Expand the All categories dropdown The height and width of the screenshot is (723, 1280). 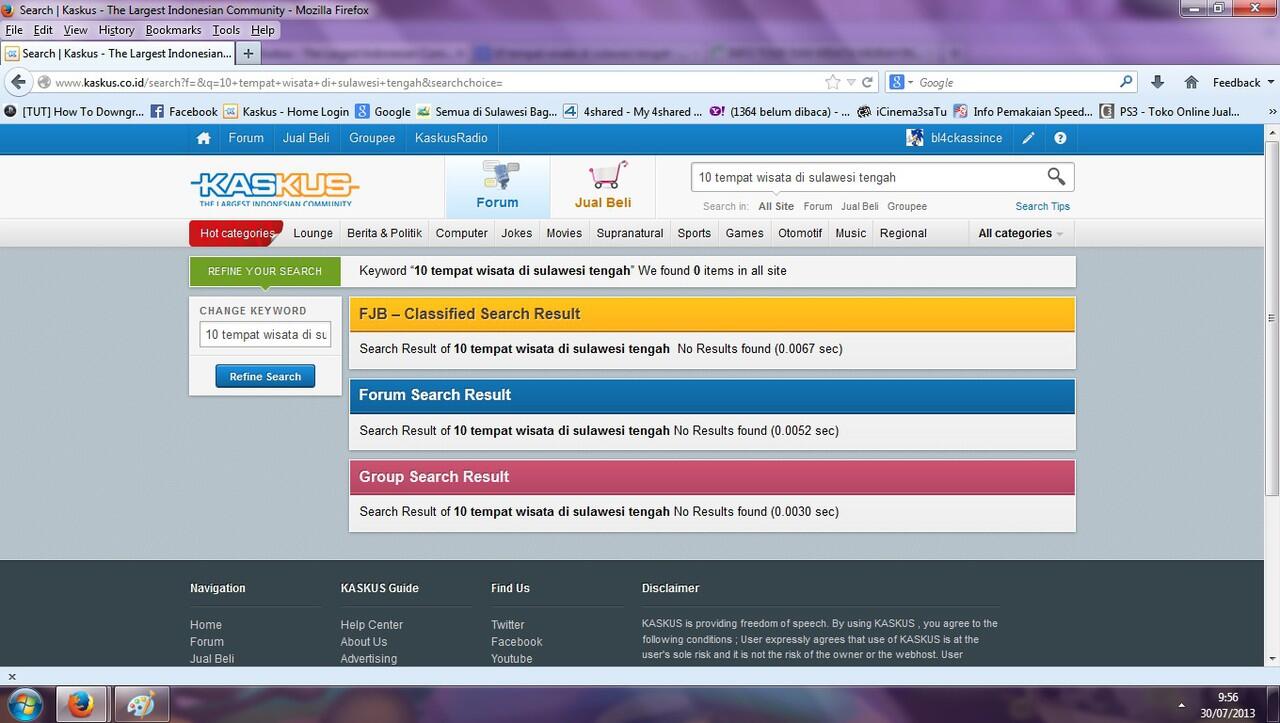[1020, 233]
